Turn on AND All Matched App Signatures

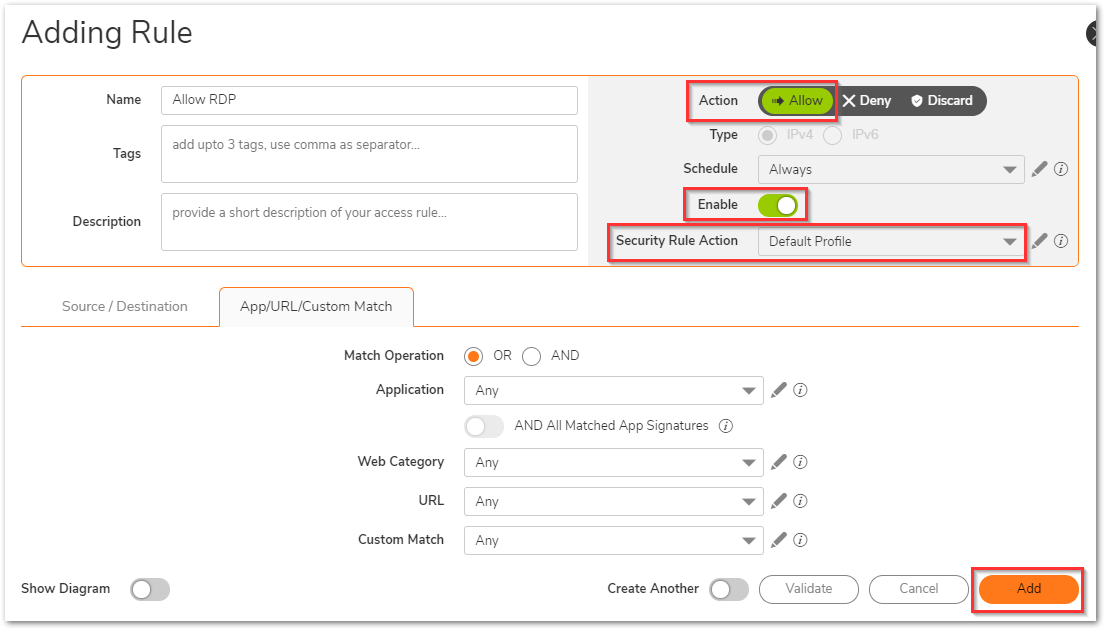(x=485, y=426)
